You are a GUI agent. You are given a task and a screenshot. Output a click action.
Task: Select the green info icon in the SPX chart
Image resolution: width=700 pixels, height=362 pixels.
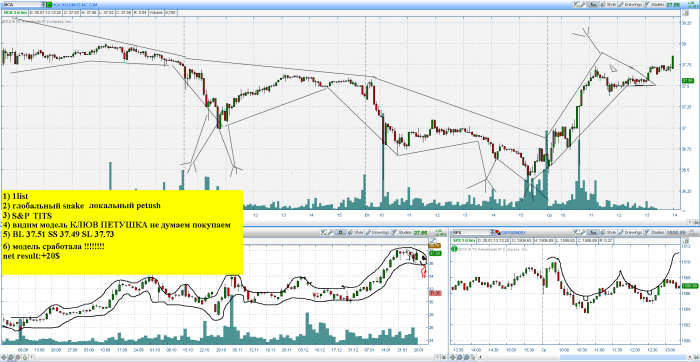(x=454, y=249)
